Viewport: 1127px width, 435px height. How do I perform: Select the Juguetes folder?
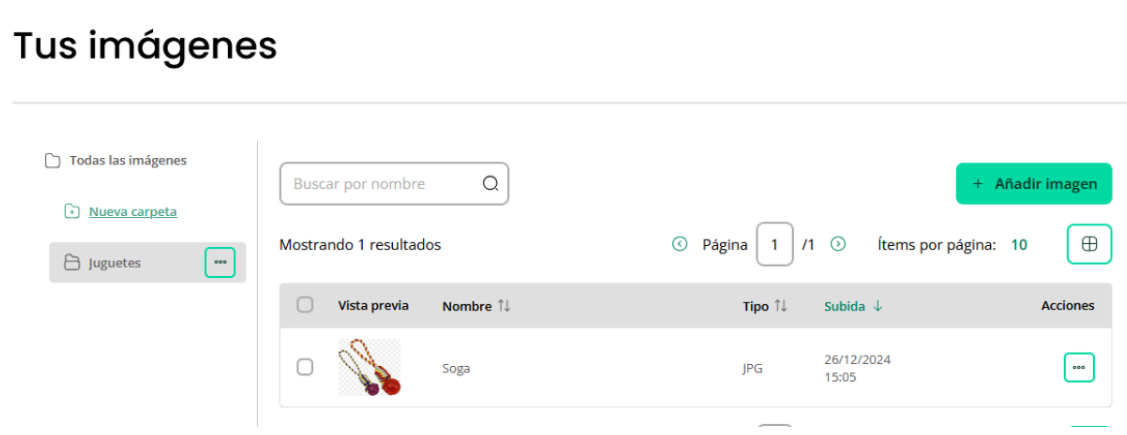pos(147,262)
